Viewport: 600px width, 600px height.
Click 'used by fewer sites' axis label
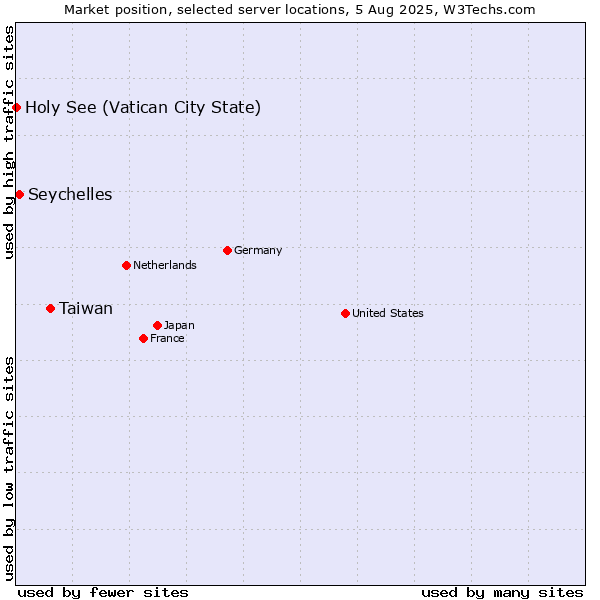click(103, 593)
